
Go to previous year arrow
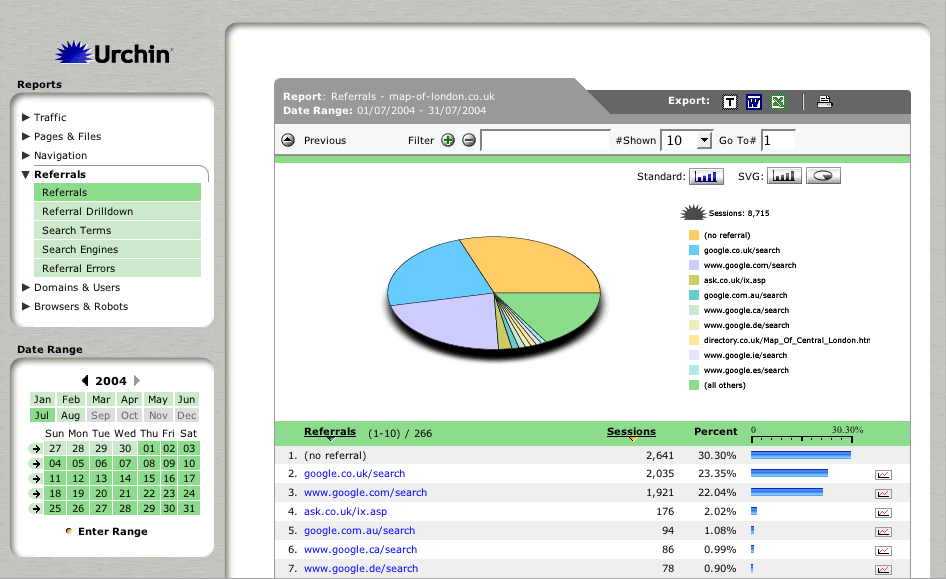[x=85, y=381]
